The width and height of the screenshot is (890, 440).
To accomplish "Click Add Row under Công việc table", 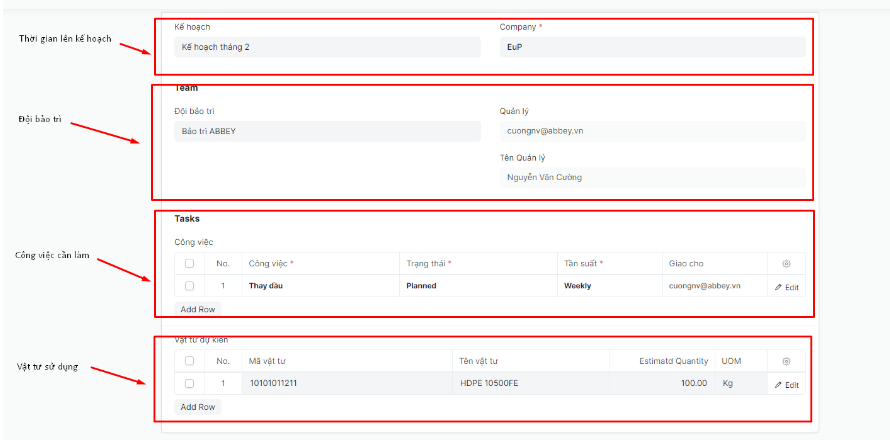I will [197, 309].
